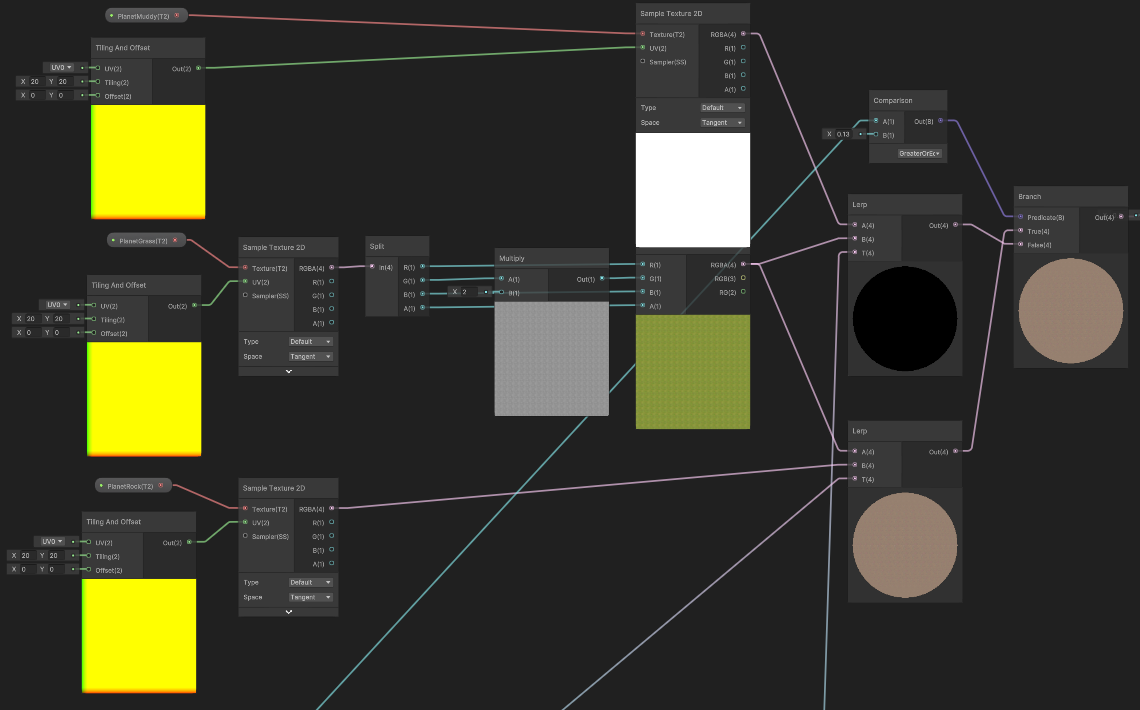
Task: Click the 0.13 X input field for Comparison B
Action: [841, 134]
